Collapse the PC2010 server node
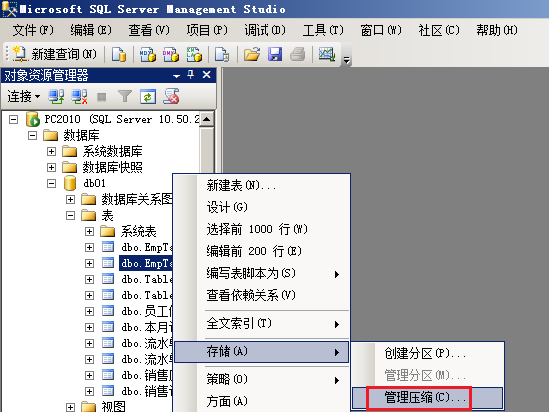 click(13, 120)
